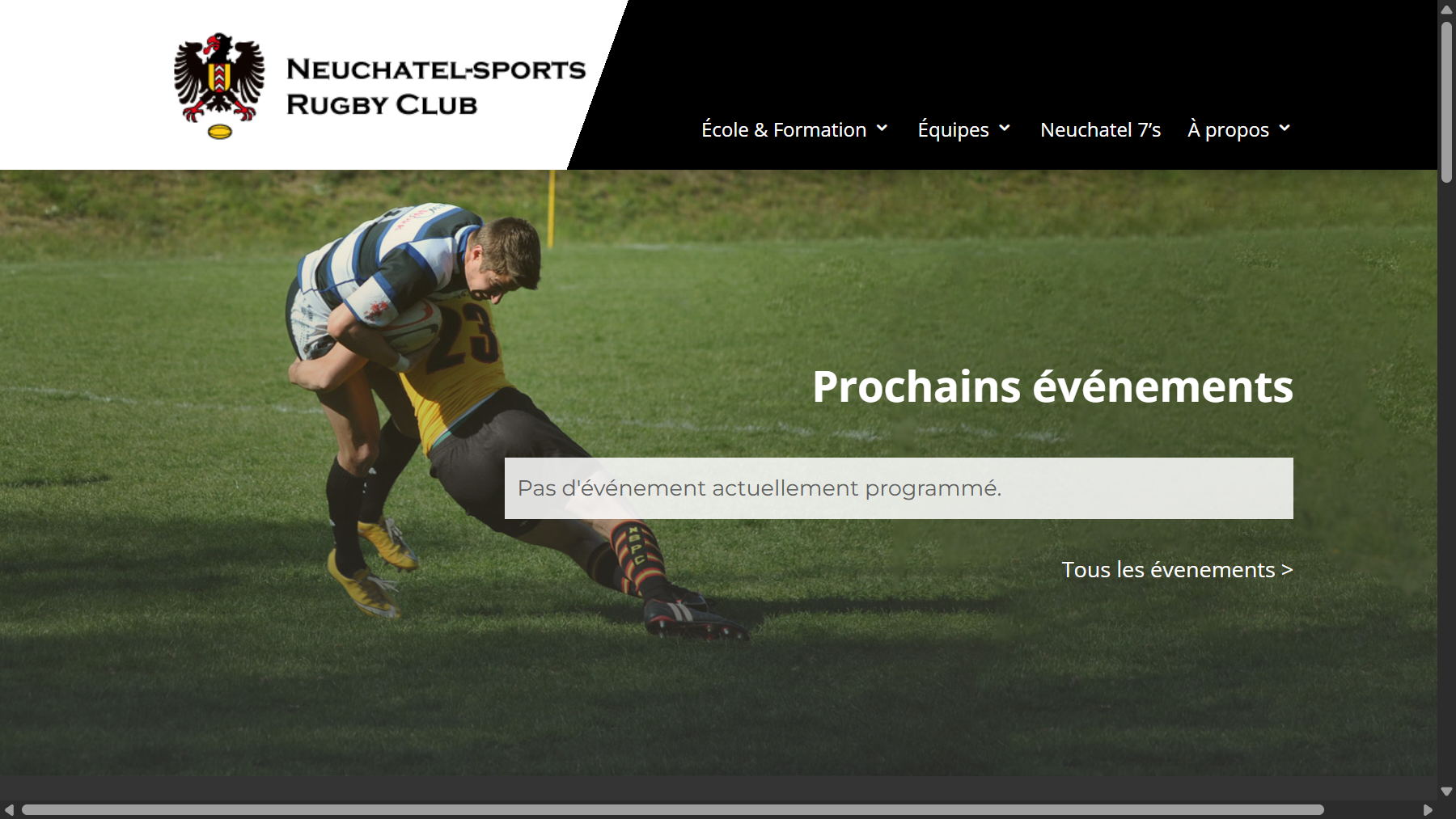Click the vertical scrollbar up arrow
Screen dimensions: 1456x819
(1446, 9)
